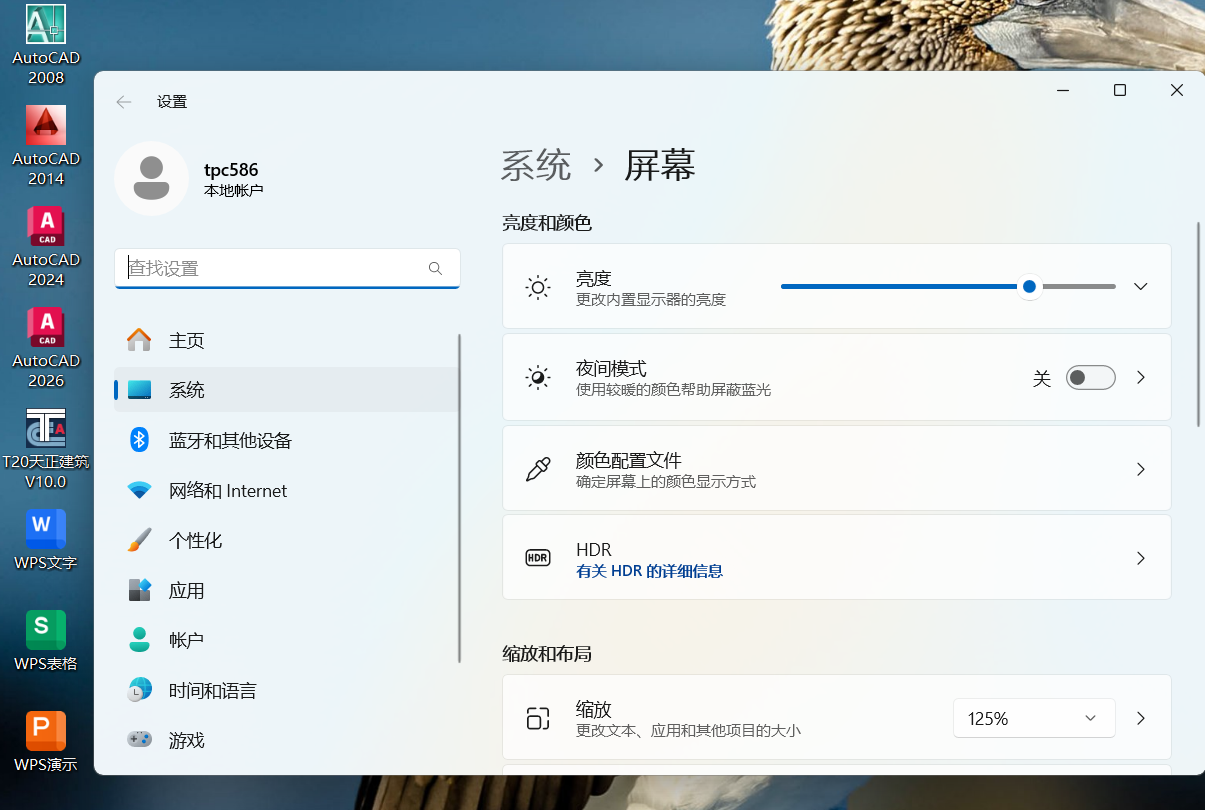The width and height of the screenshot is (1205, 810).
Task: Select 主页 in the sidebar
Action: [287, 340]
